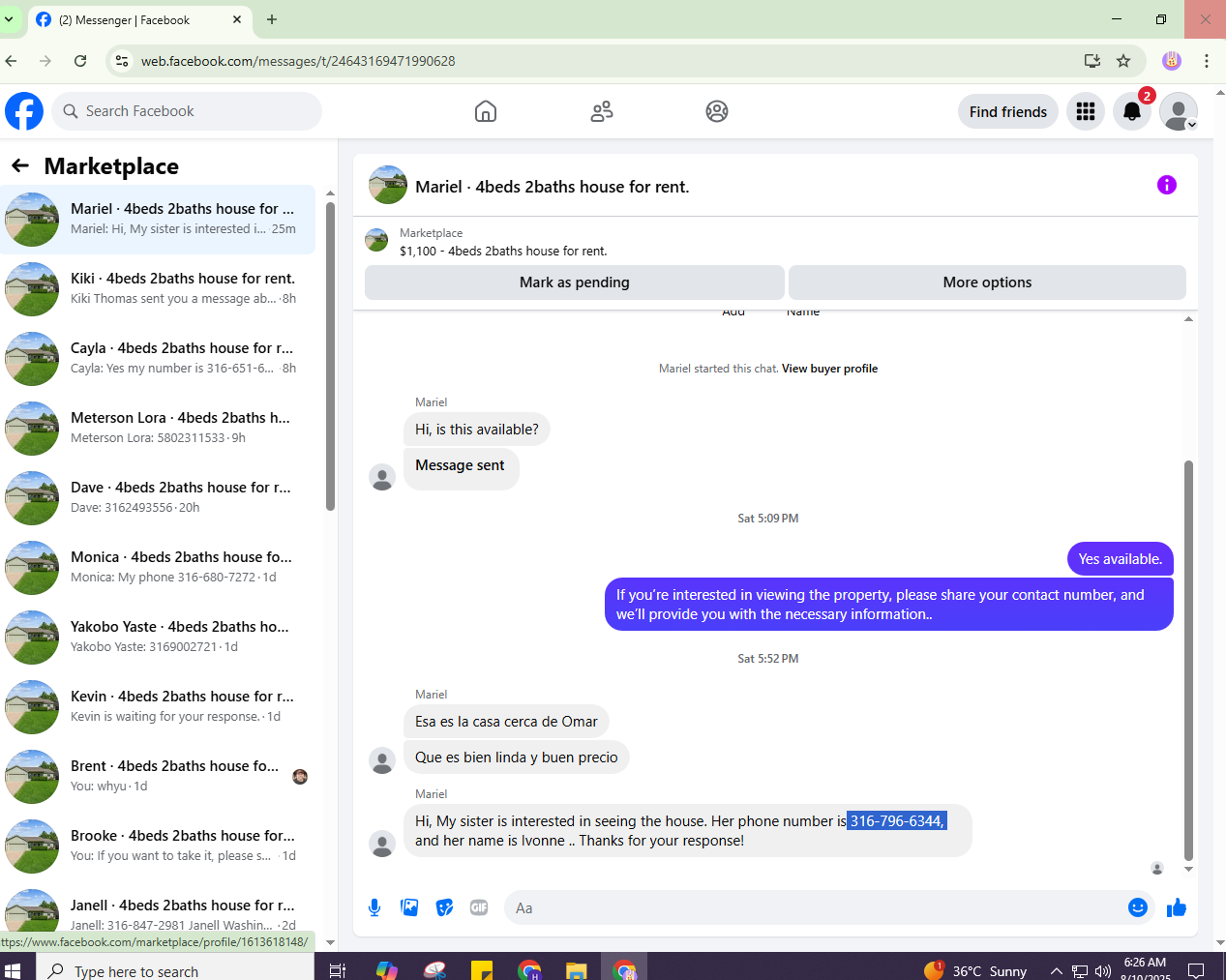The width and height of the screenshot is (1226, 980).
Task: Show hidden system tray icons
Action: tap(1057, 970)
